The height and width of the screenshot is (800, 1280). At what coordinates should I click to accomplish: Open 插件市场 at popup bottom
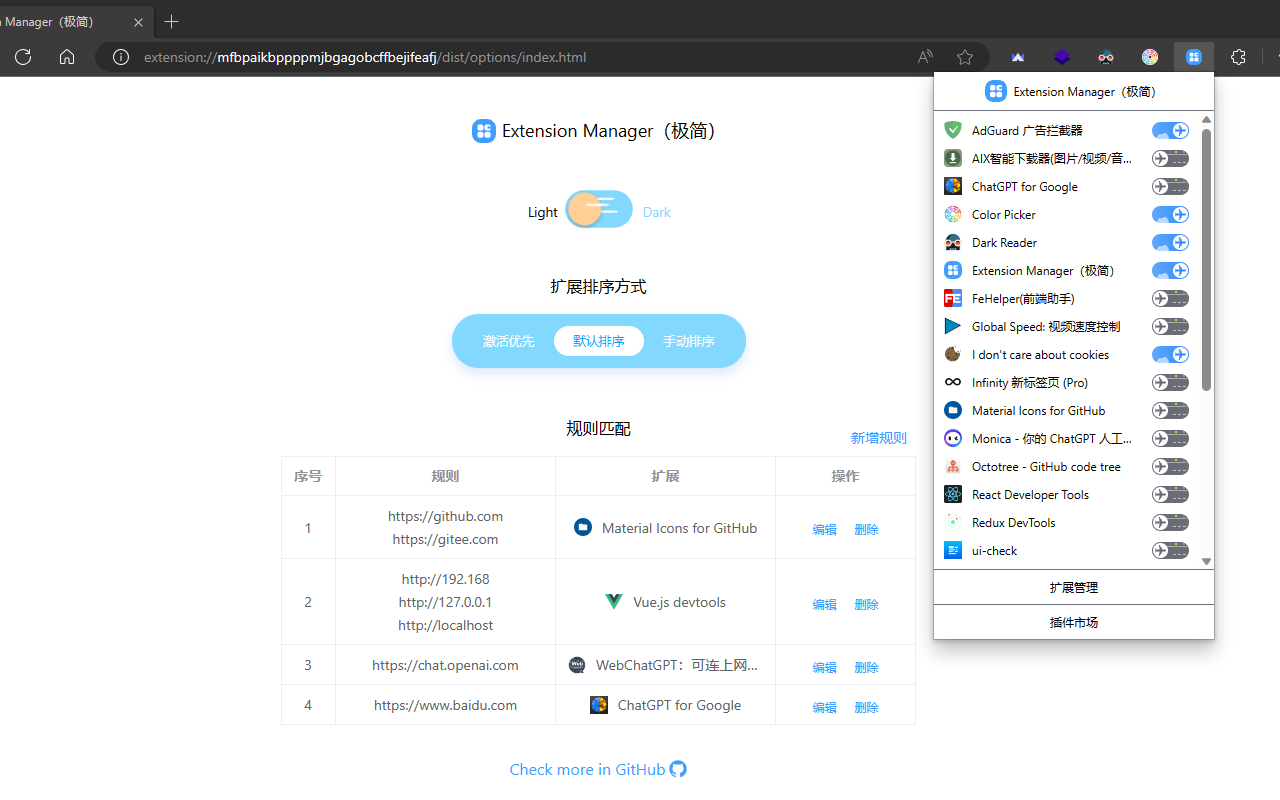pos(1074,622)
